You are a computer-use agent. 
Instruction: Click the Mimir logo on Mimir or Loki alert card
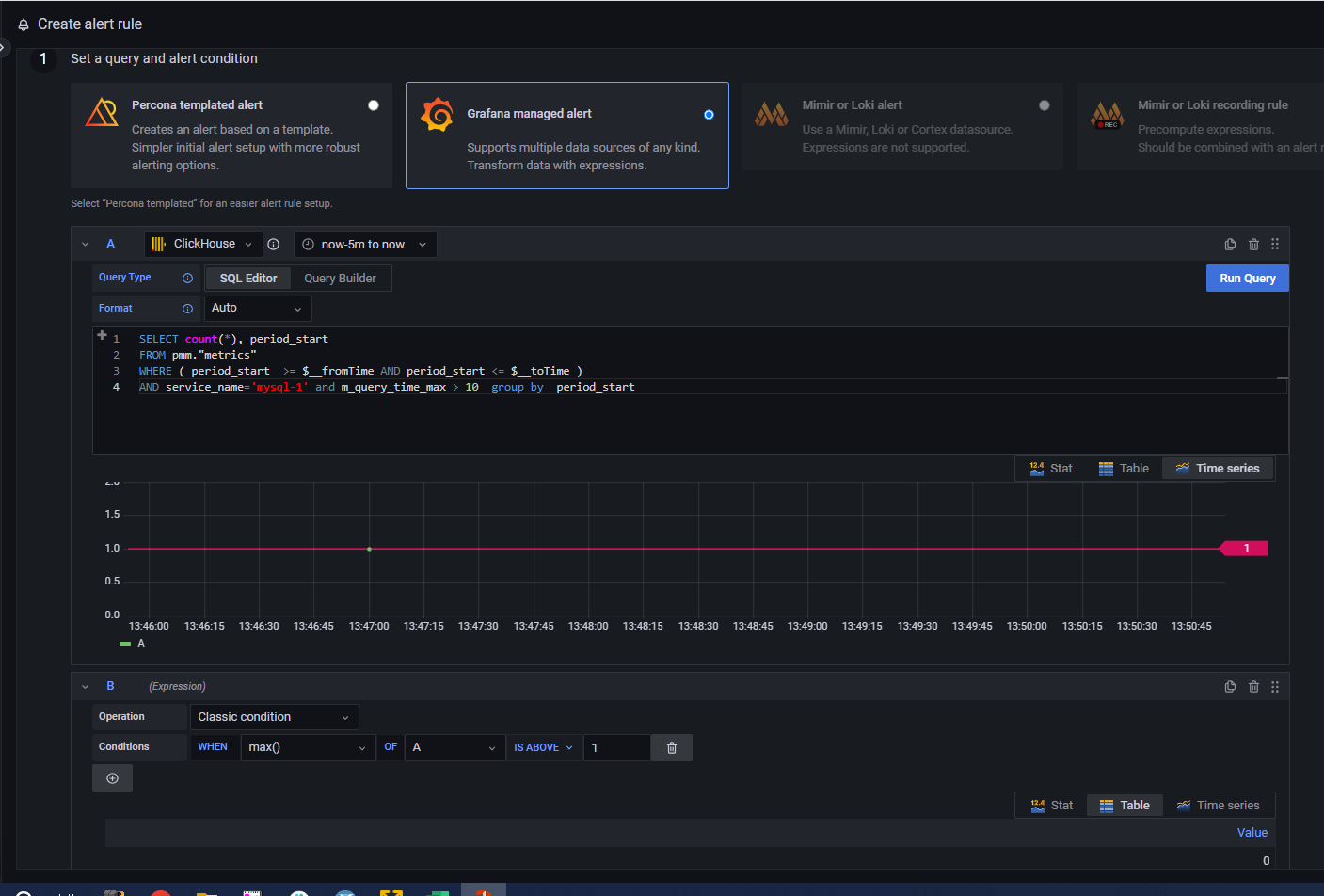(x=772, y=115)
